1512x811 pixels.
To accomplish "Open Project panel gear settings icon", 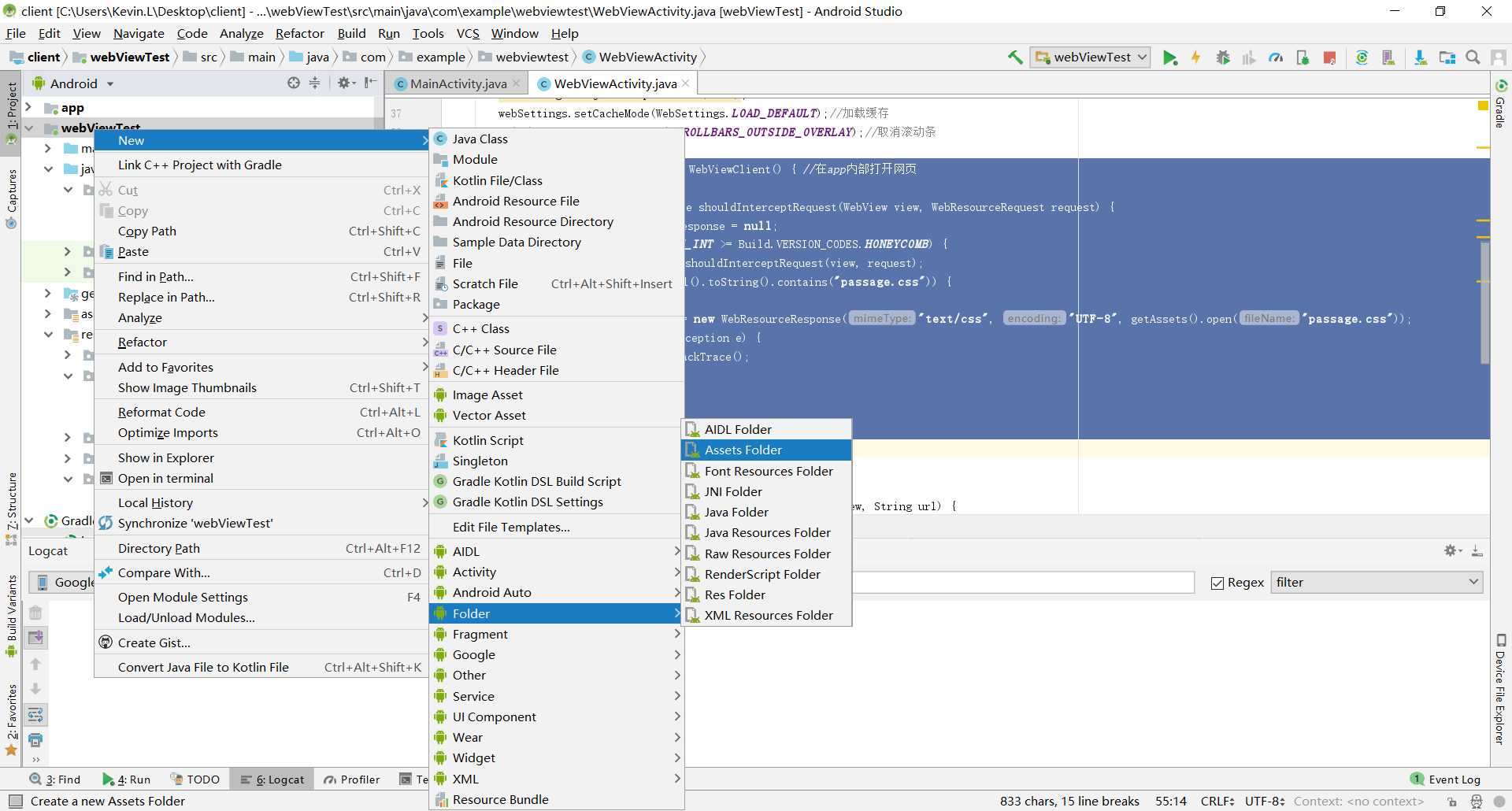I will click(346, 83).
